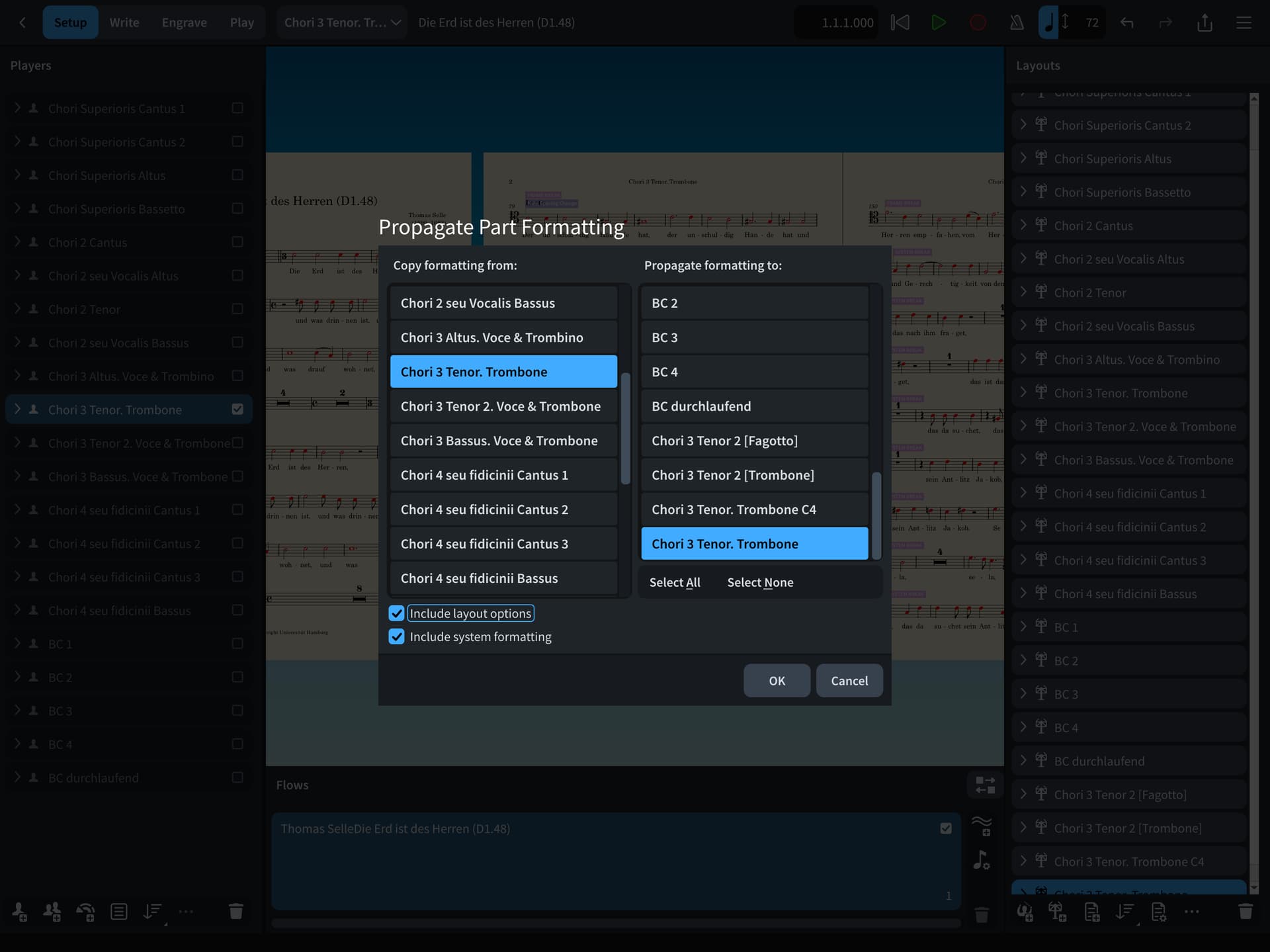Screen dimensions: 1270x952
Task: Open the hamburger menu icon
Action: point(1244,22)
